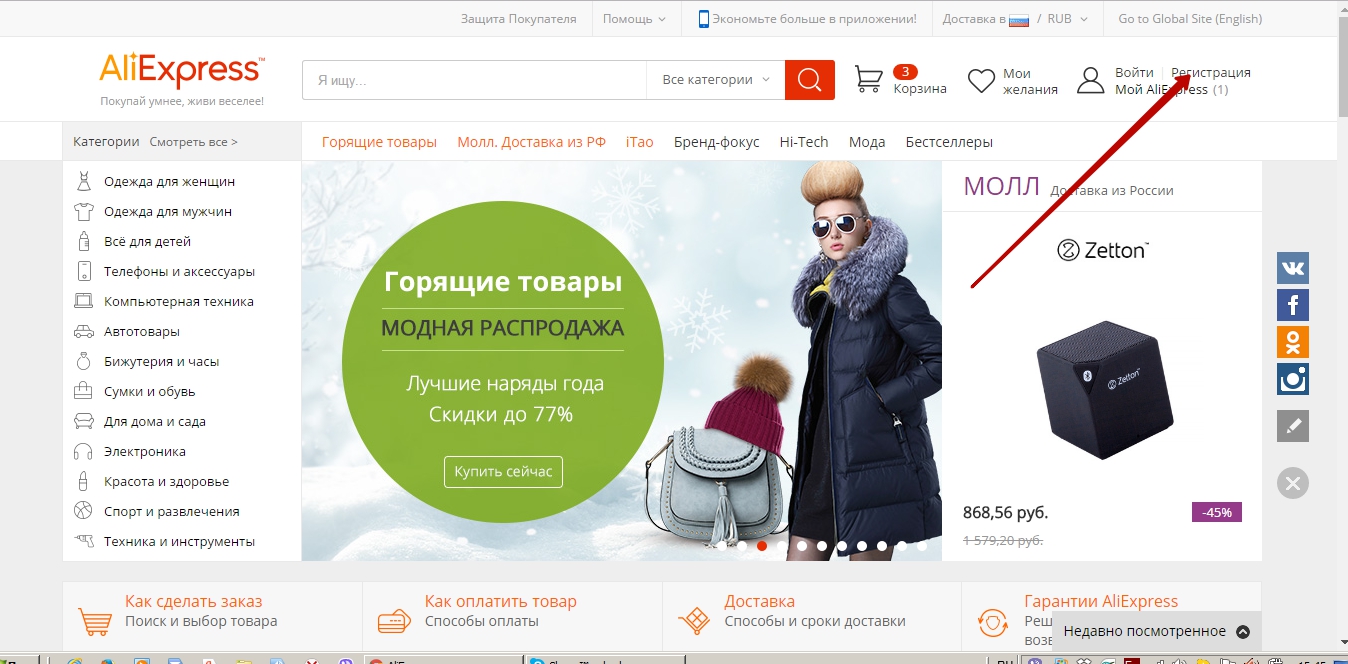Image resolution: width=1348 pixels, height=664 pixels.
Task: Close the social sidebar with X
Action: (1293, 484)
